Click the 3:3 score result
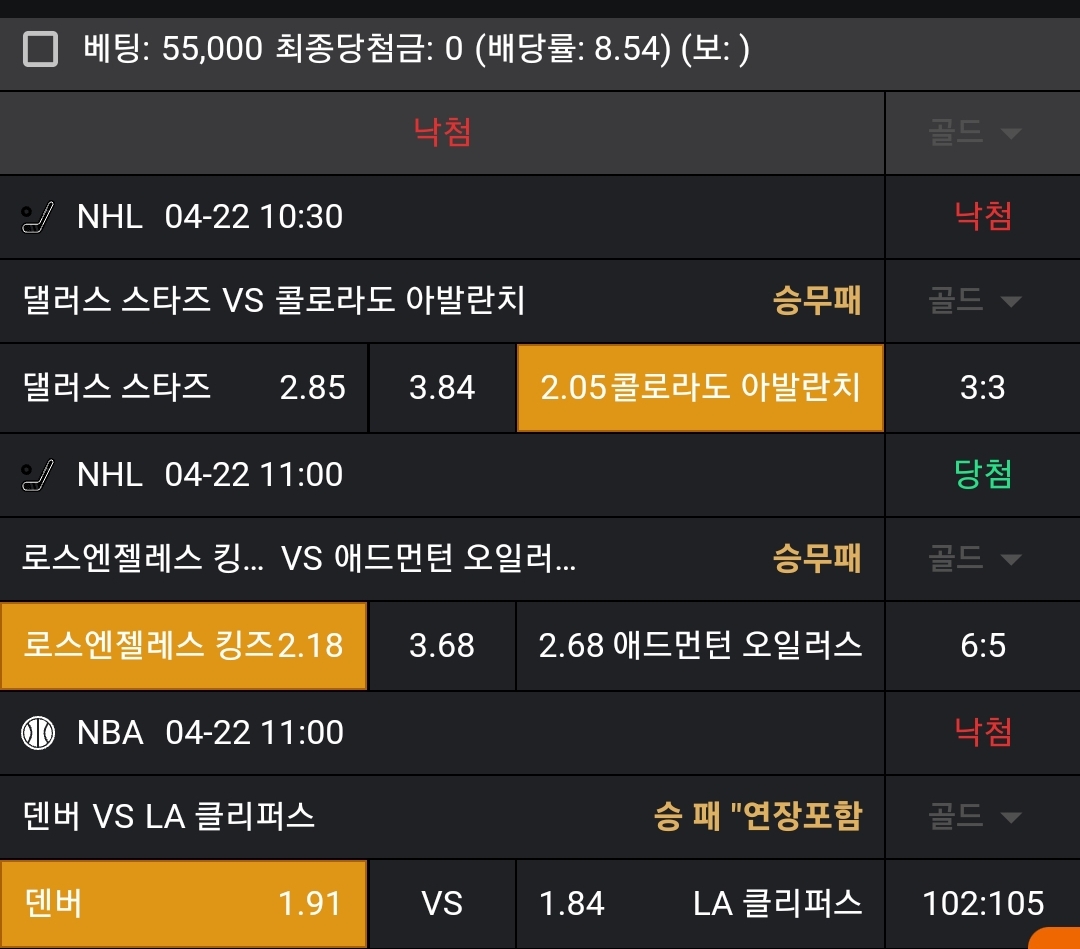The height and width of the screenshot is (949, 1080). point(982,388)
